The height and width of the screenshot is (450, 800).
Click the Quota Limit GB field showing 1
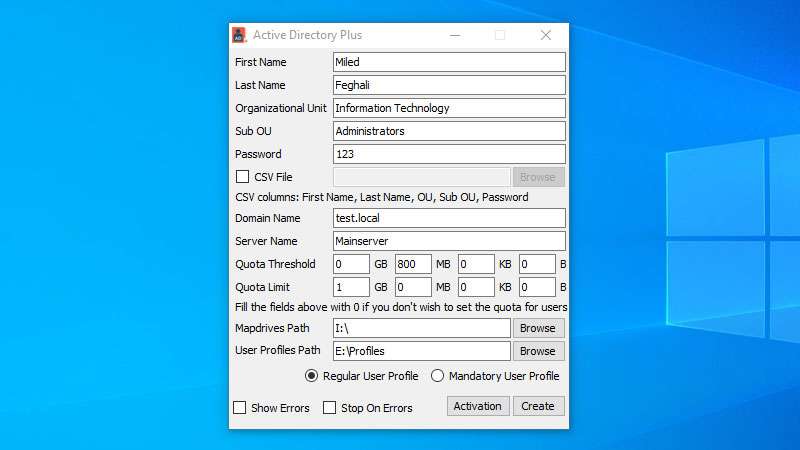(351, 287)
